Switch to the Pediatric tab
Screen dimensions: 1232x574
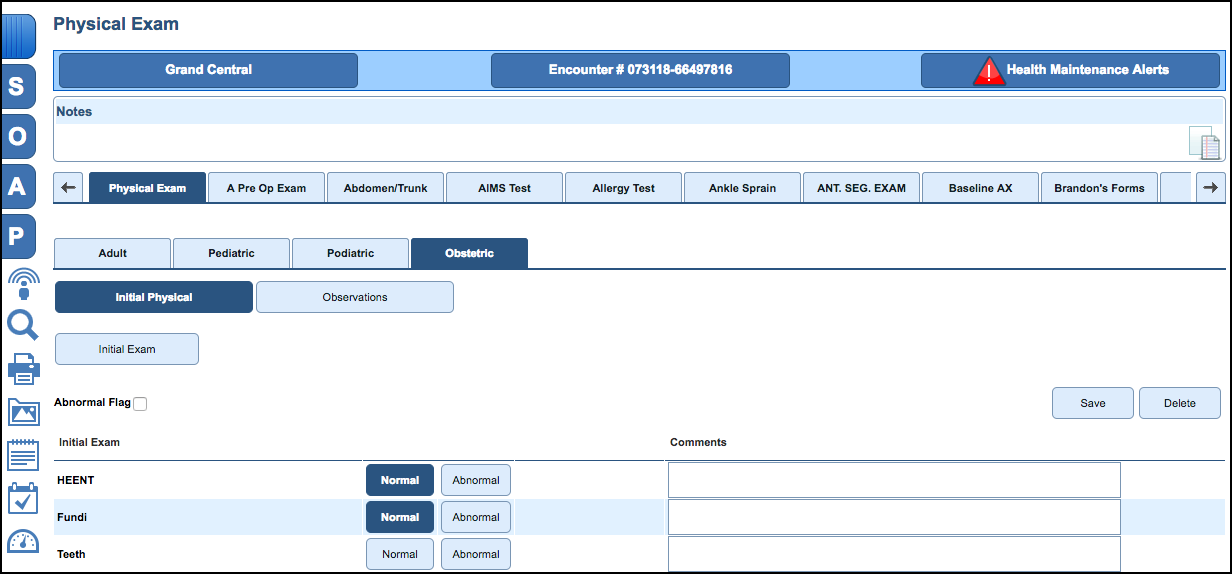click(231, 253)
